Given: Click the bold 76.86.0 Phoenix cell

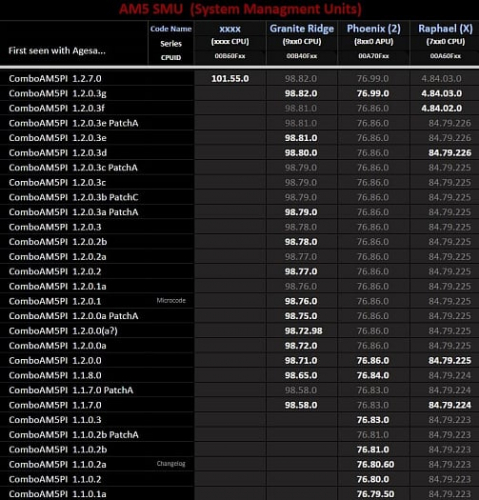Looking at the screenshot, I should (373, 361).
